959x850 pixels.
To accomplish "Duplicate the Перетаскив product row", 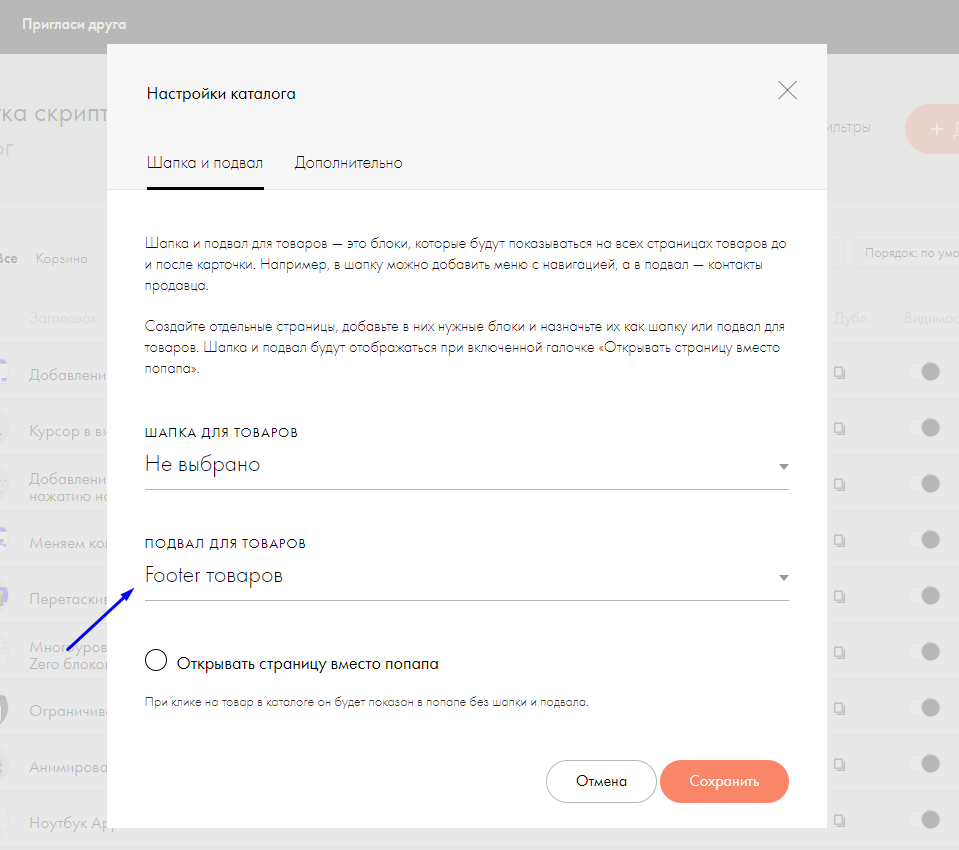I will 840,596.
